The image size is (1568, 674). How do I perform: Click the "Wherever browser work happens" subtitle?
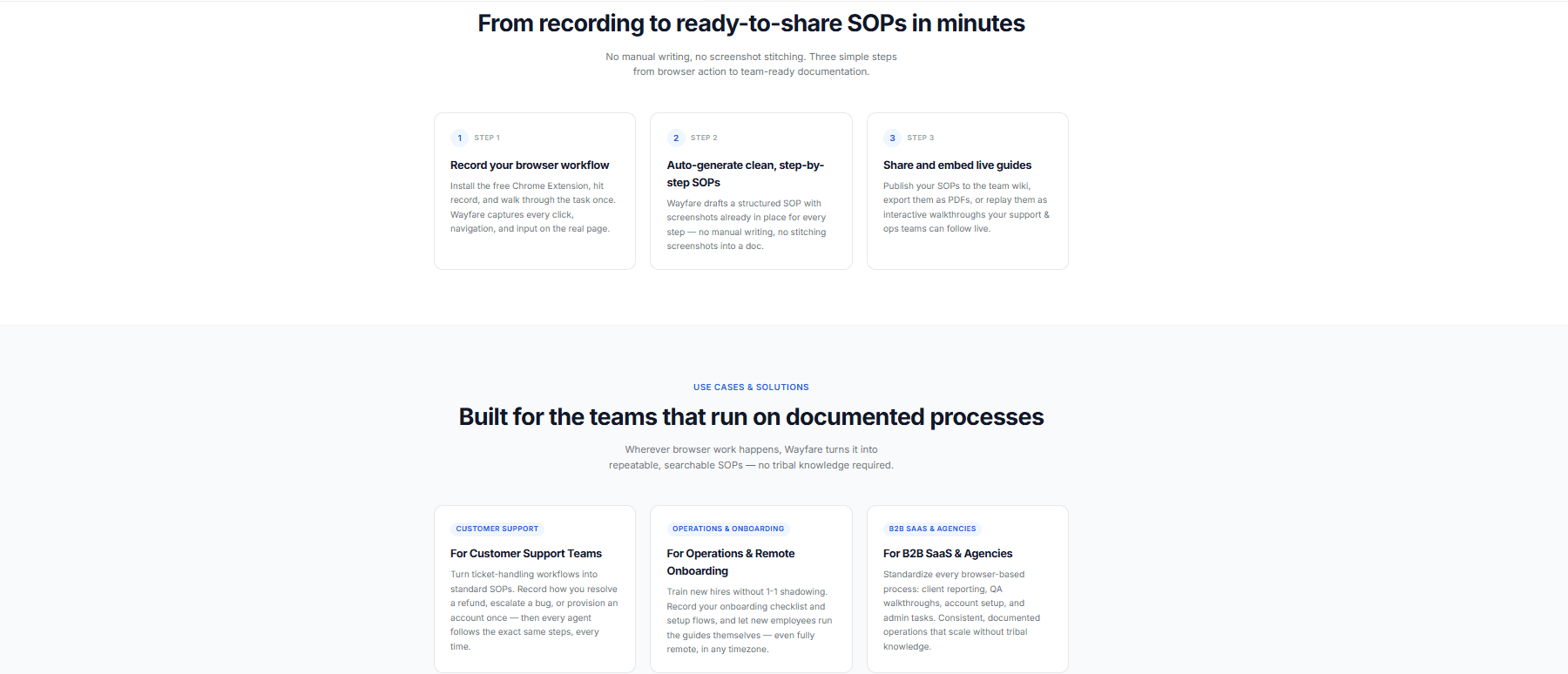coord(751,457)
